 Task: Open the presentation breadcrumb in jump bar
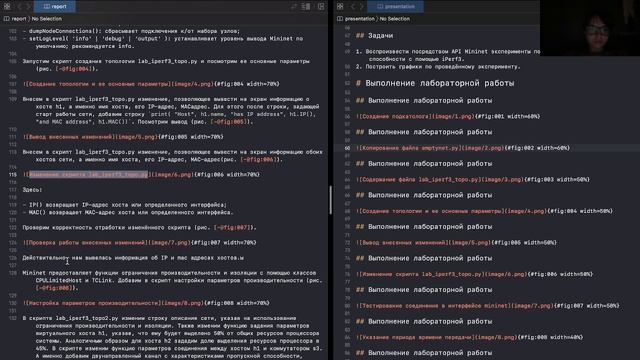pos(356,19)
